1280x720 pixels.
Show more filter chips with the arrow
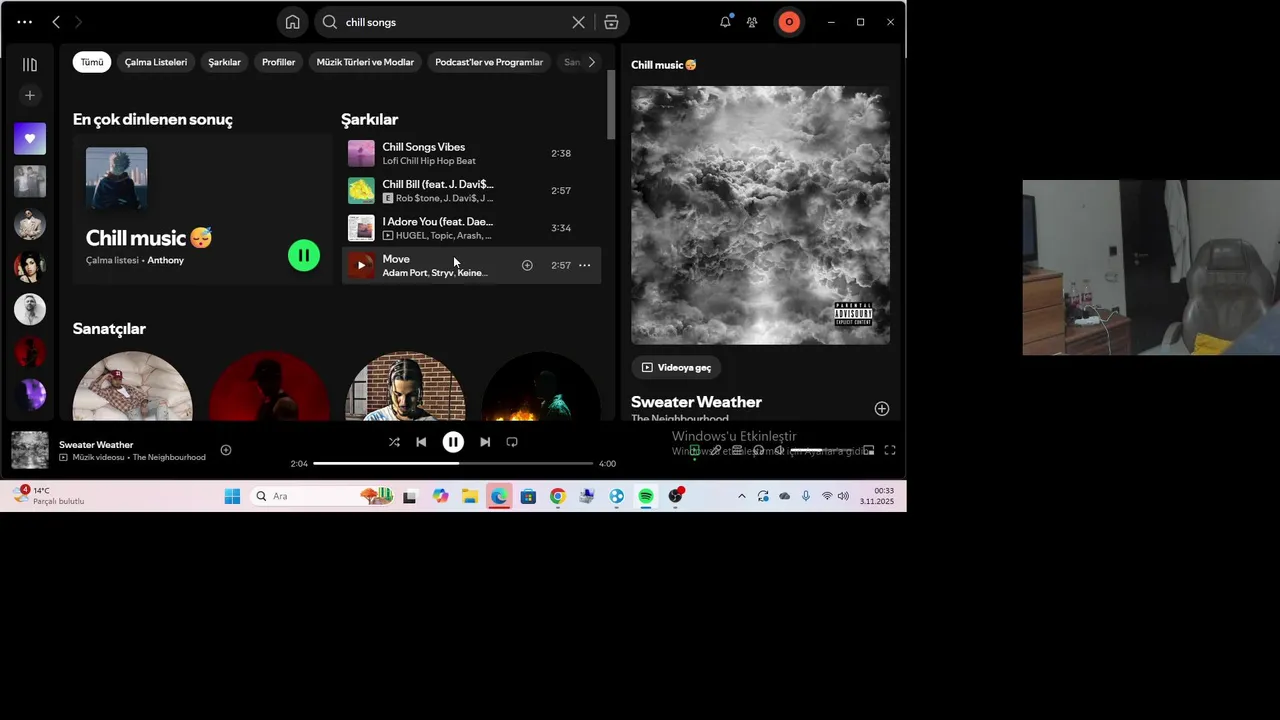coord(591,62)
